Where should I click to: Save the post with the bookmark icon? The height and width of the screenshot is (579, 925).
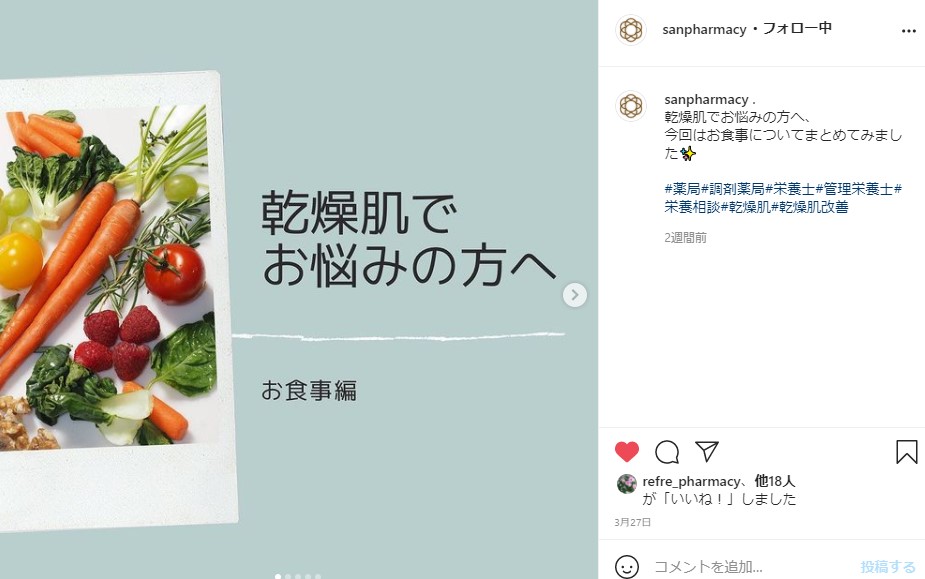(906, 452)
